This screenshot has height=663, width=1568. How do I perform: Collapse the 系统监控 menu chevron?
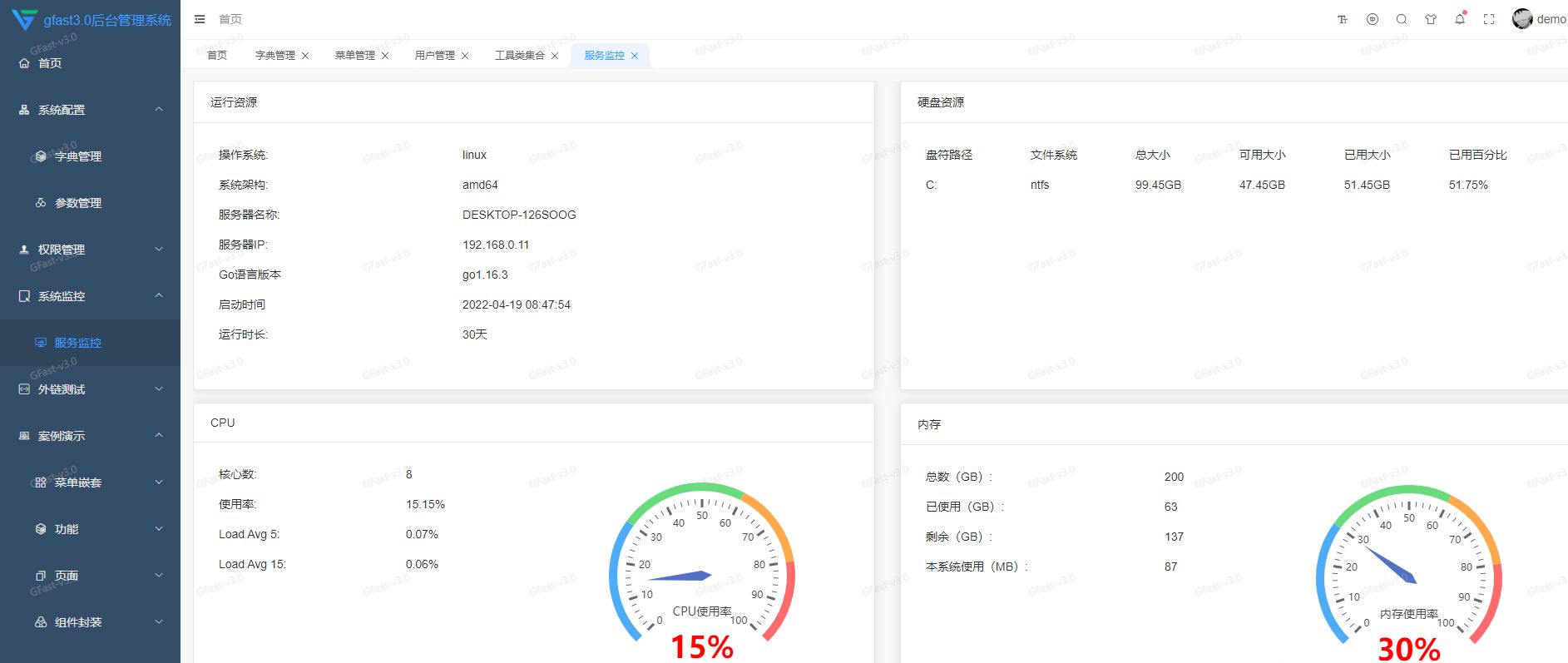click(159, 295)
